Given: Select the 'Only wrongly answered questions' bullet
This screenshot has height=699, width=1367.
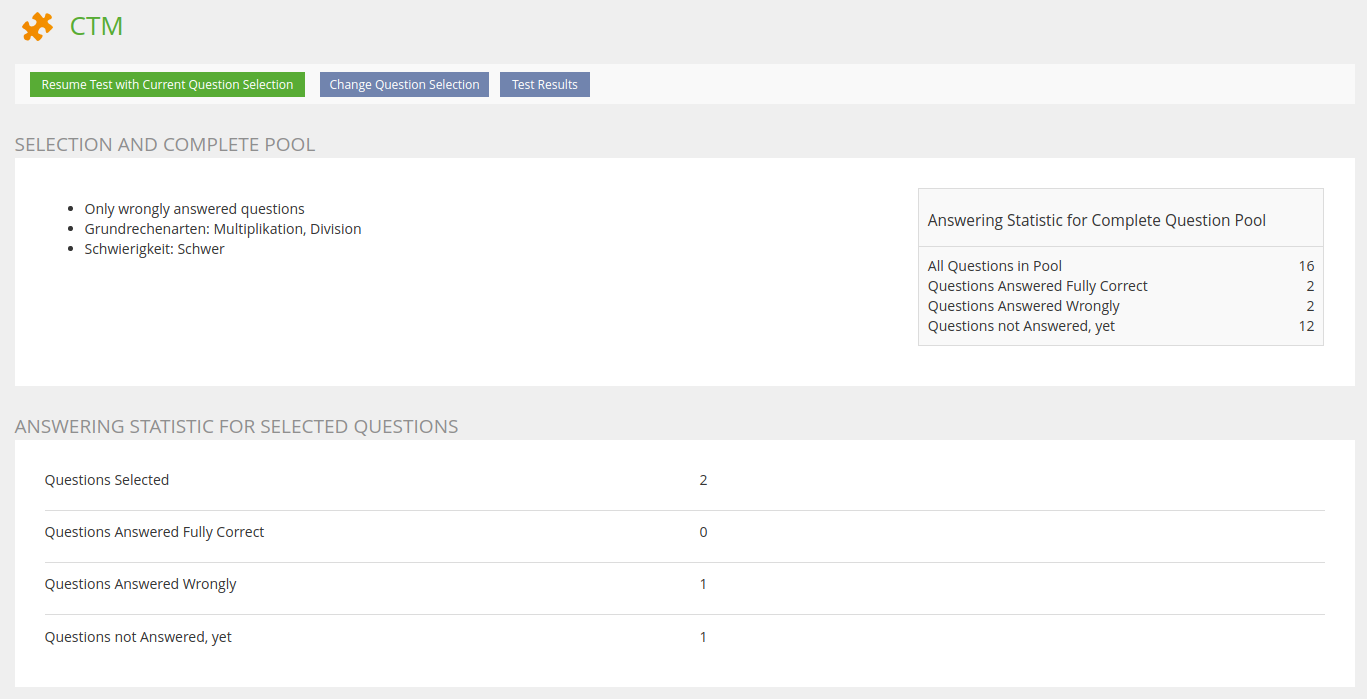Looking at the screenshot, I should [194, 209].
